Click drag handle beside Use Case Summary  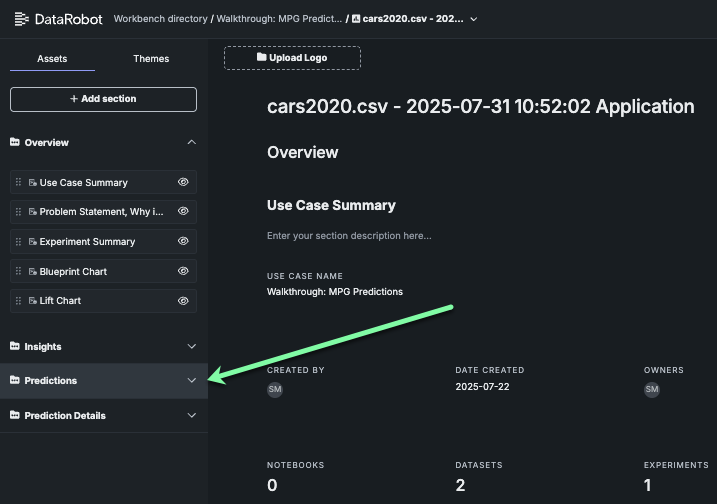[x=18, y=183]
